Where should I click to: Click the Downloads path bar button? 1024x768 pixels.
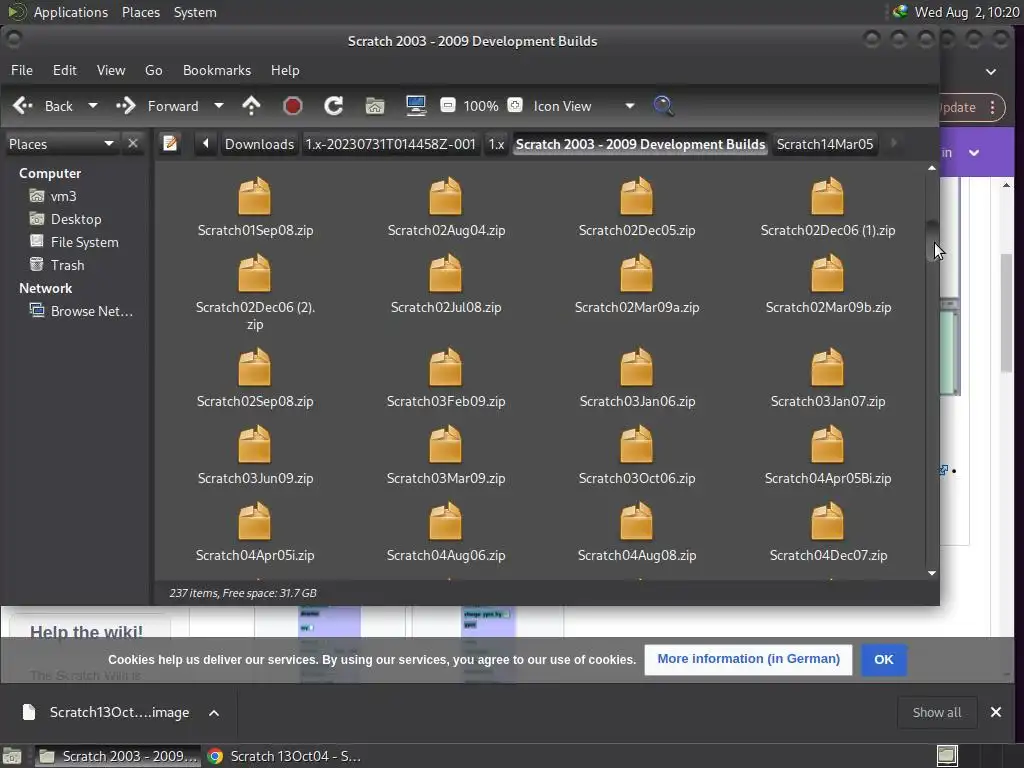(x=259, y=144)
